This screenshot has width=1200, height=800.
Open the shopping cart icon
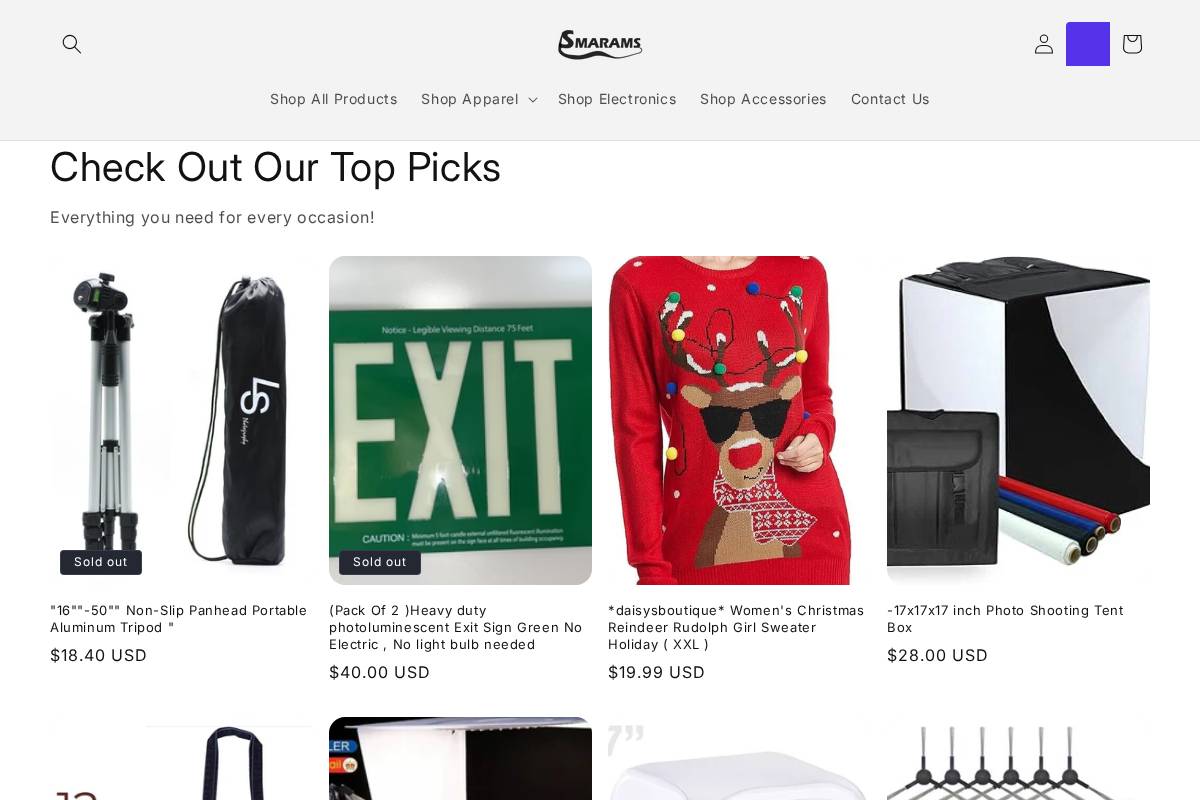click(1132, 44)
